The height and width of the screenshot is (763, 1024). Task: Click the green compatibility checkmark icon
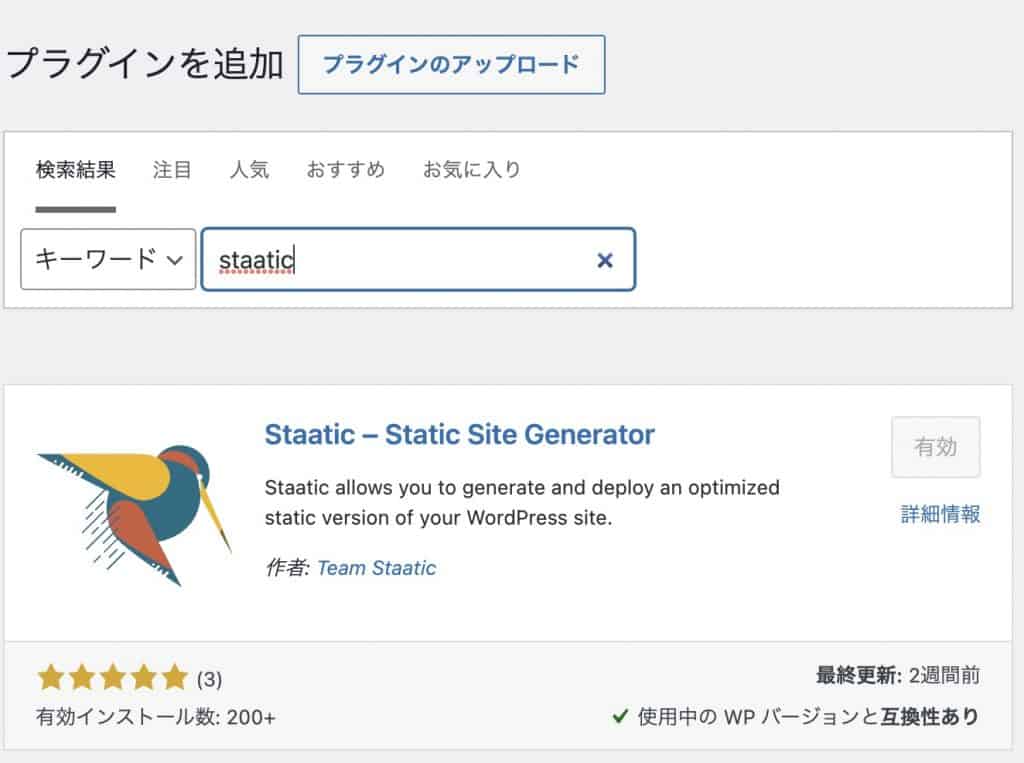point(620,717)
